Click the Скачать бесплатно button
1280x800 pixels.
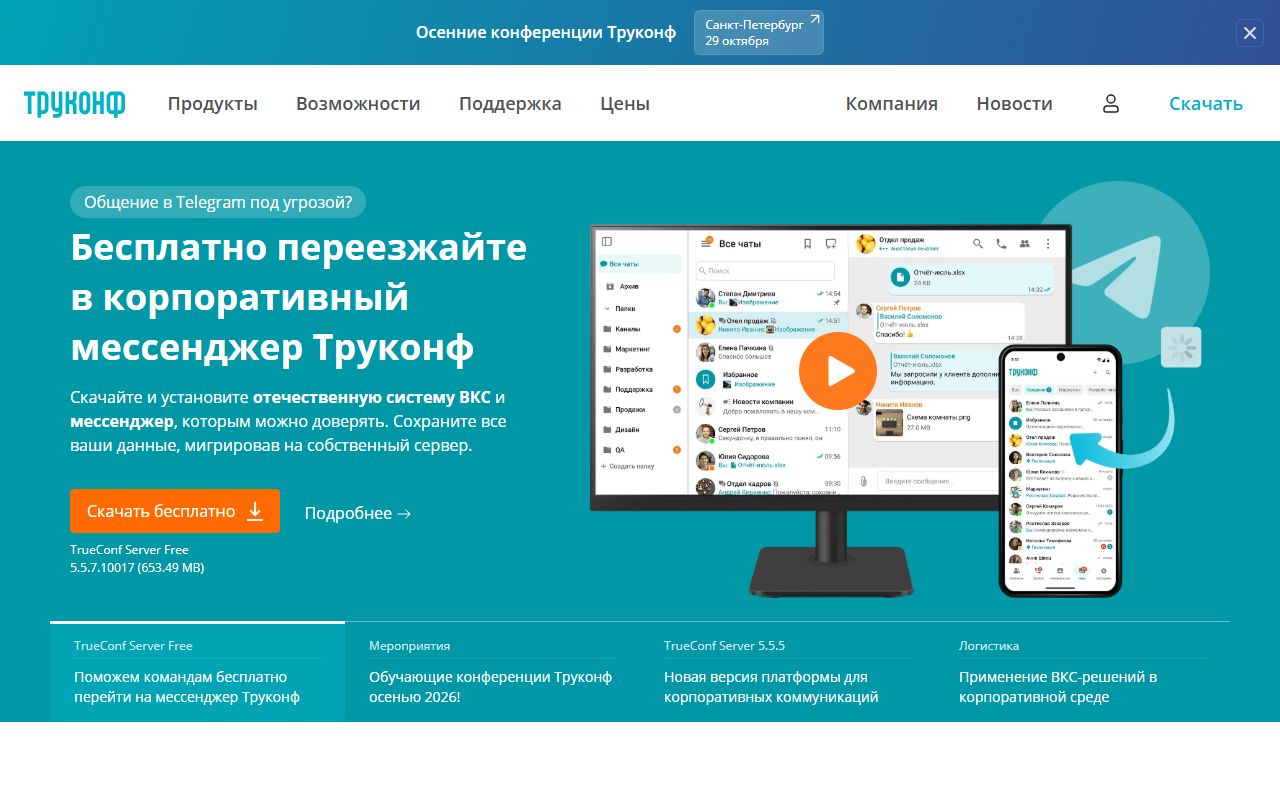(x=175, y=511)
